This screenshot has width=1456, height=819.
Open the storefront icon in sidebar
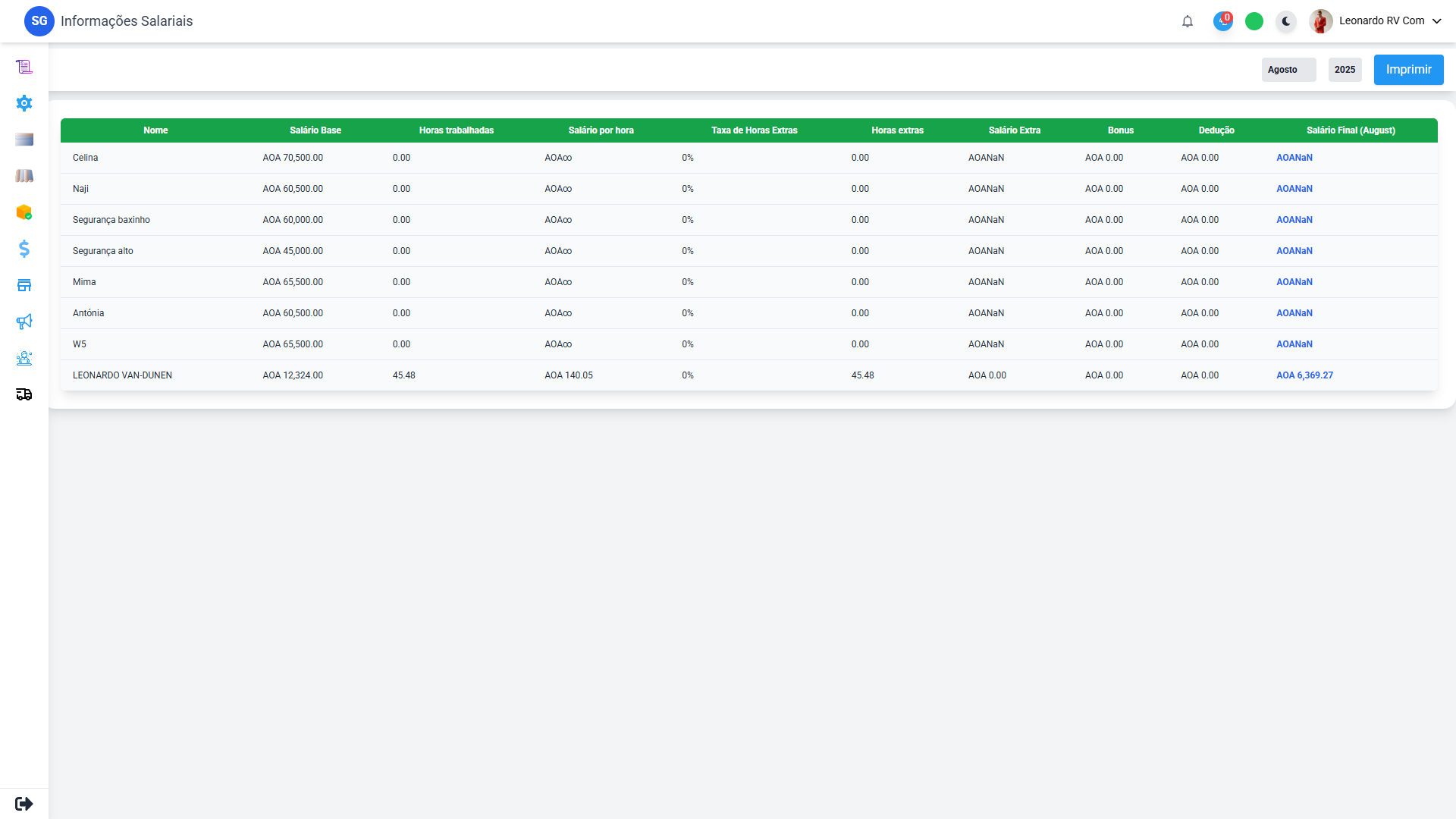tap(24, 285)
